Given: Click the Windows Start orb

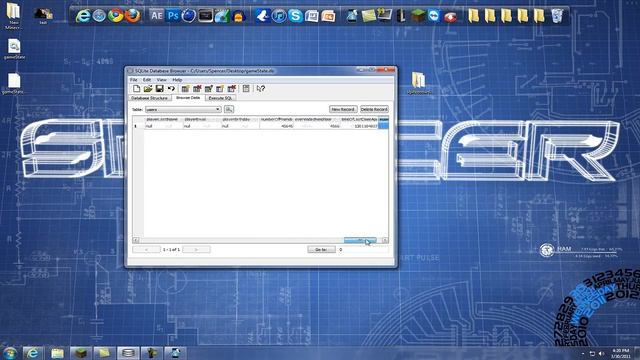Looking at the screenshot, I should coord(10,353).
